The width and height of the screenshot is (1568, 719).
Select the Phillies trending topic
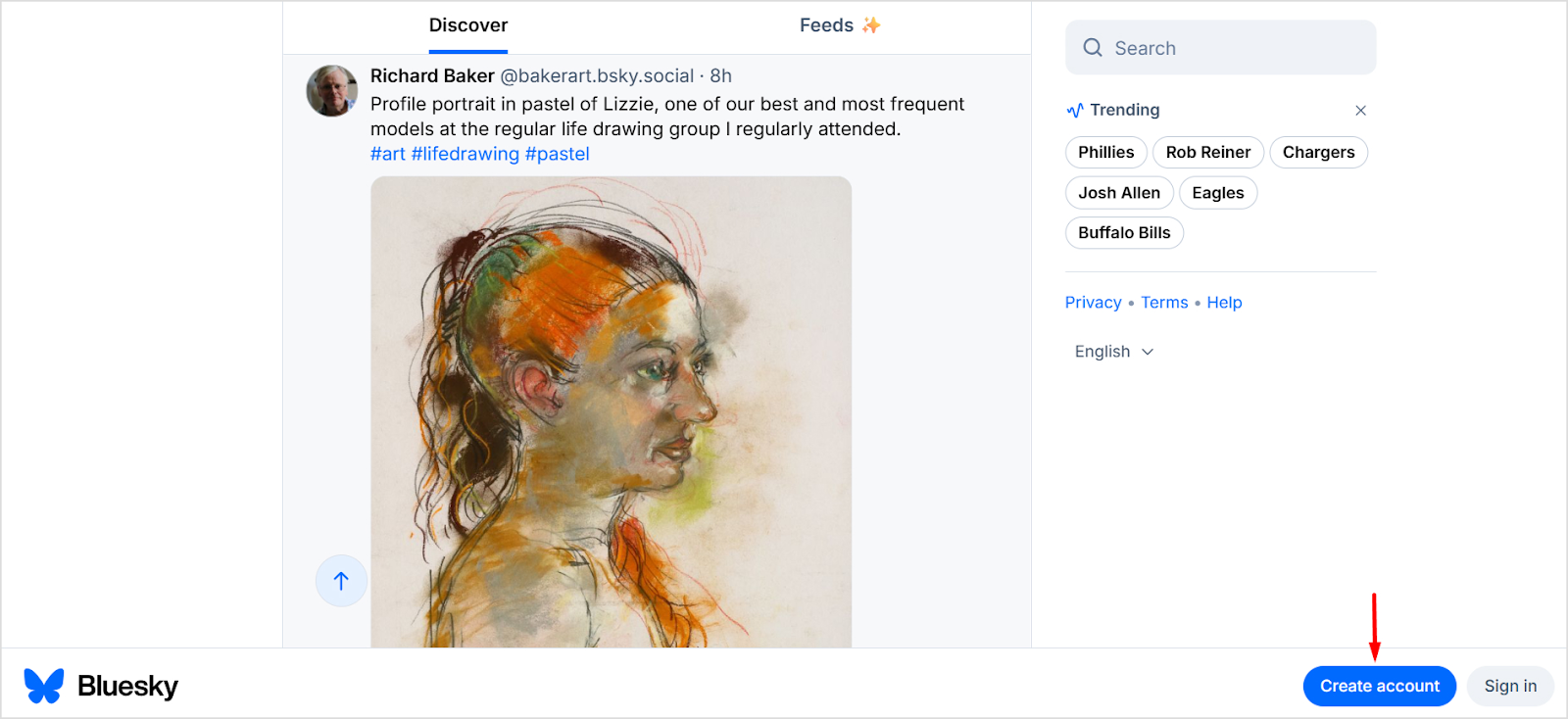[1105, 153]
